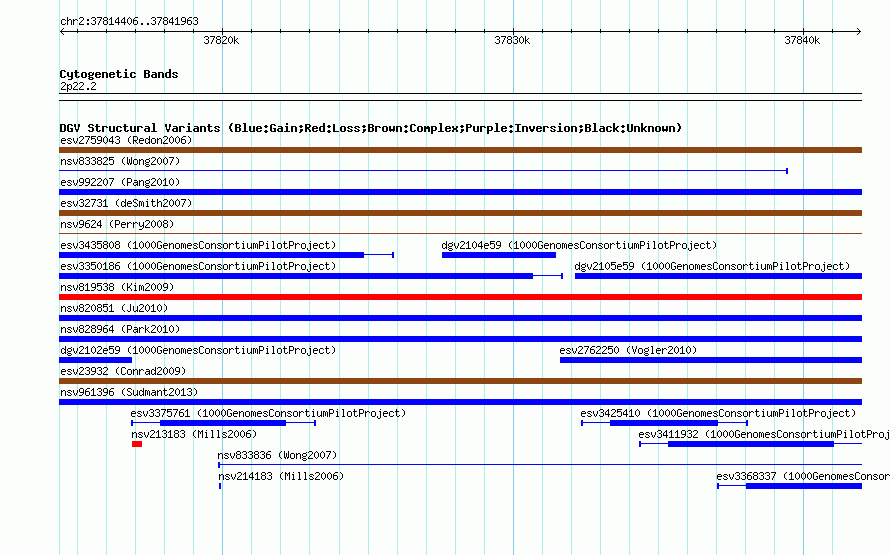Click the esv3375761 thick blue bar
The width and height of the screenshot is (890, 555).
tap(223, 423)
